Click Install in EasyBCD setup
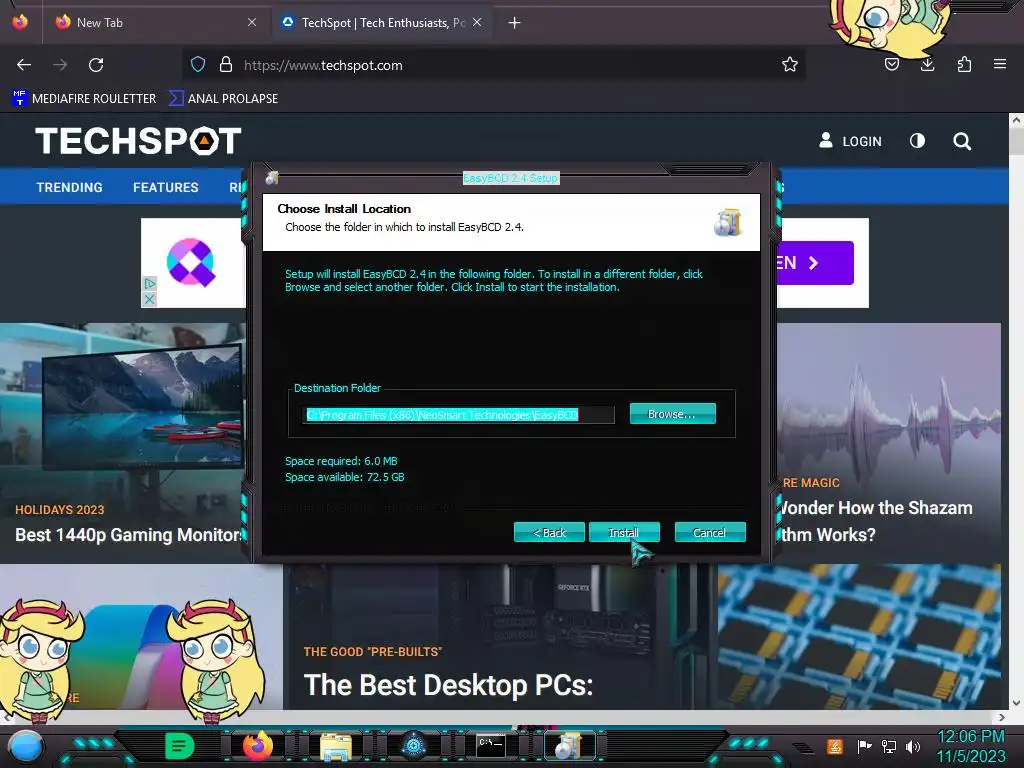The height and width of the screenshot is (768, 1024). click(x=624, y=532)
